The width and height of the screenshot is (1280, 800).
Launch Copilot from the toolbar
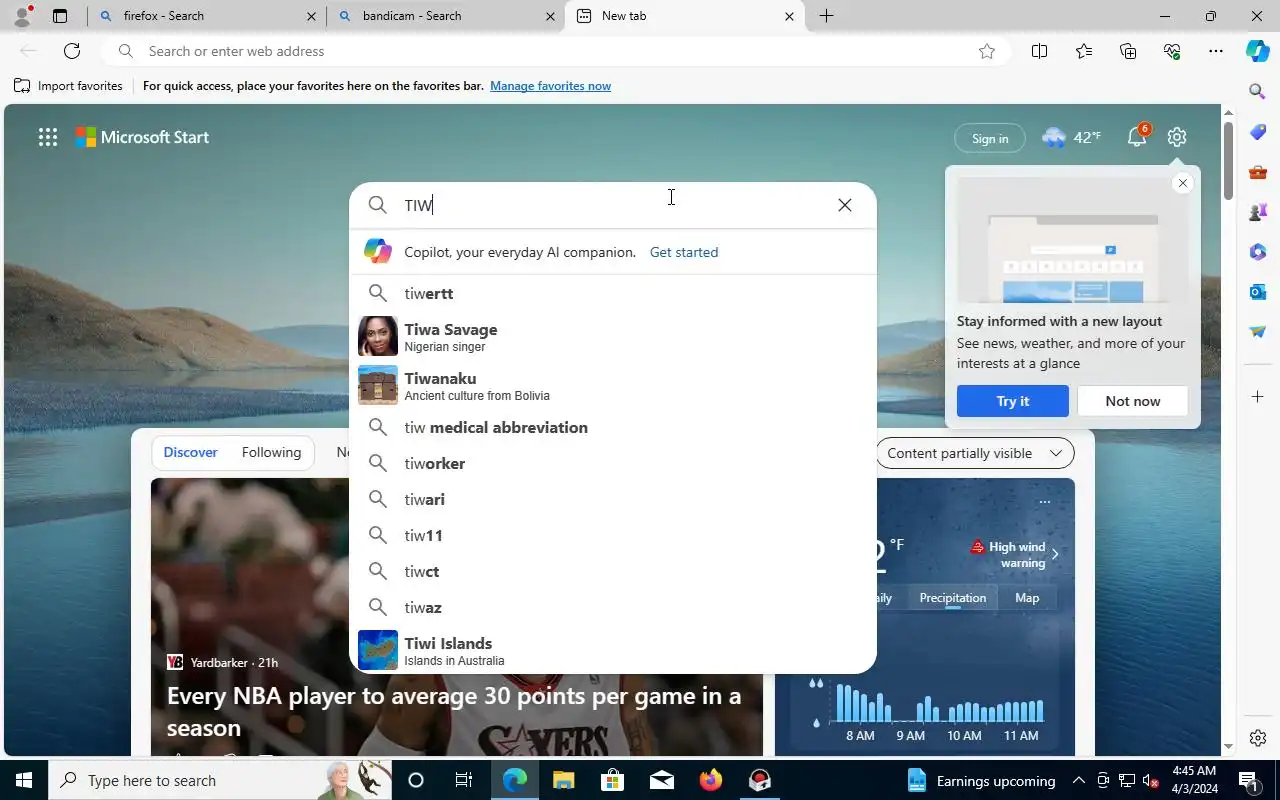point(1258,51)
